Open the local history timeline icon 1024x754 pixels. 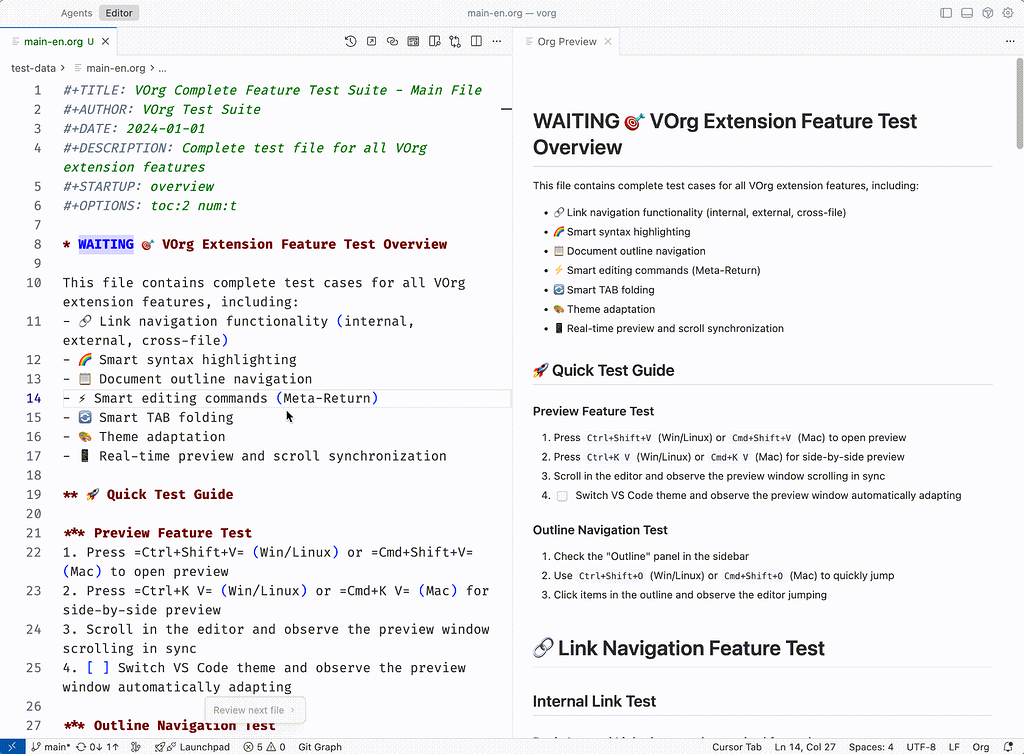[x=351, y=41]
